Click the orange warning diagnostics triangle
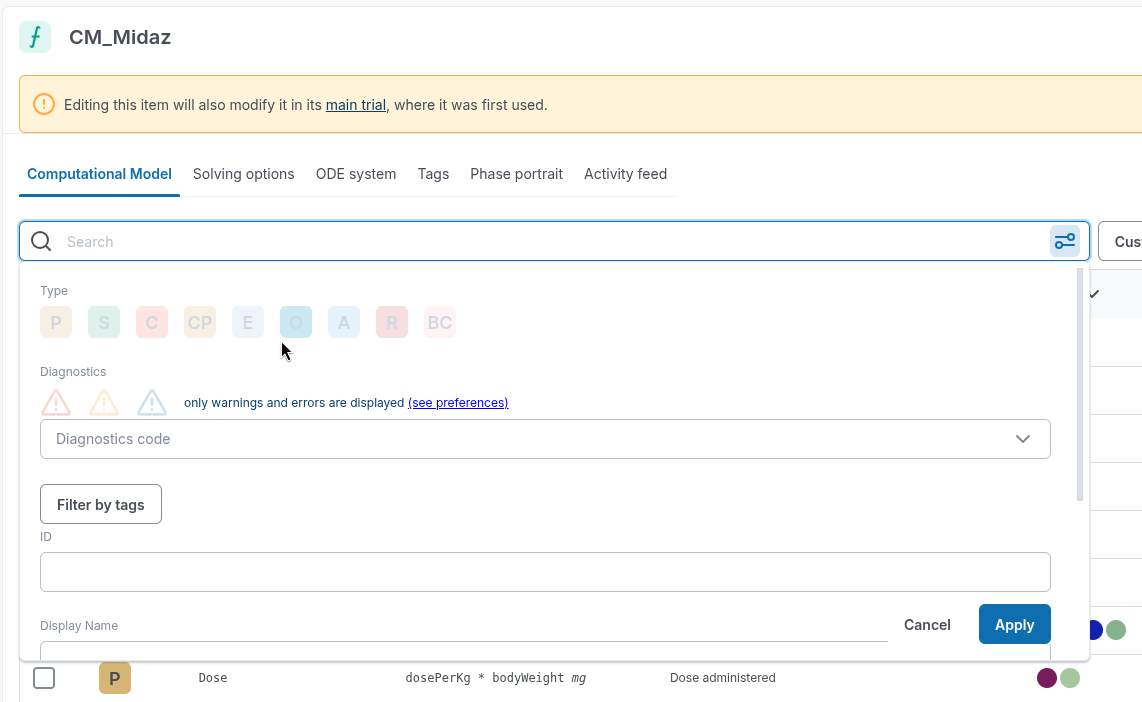 tap(104, 403)
